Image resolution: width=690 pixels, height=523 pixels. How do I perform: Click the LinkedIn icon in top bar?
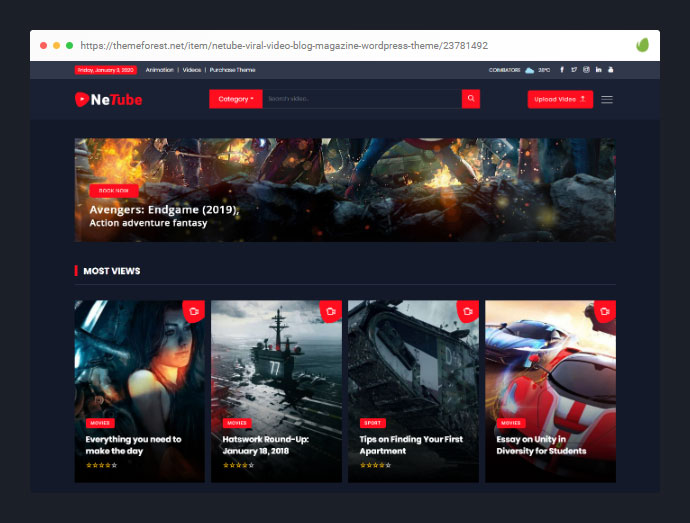coord(598,70)
